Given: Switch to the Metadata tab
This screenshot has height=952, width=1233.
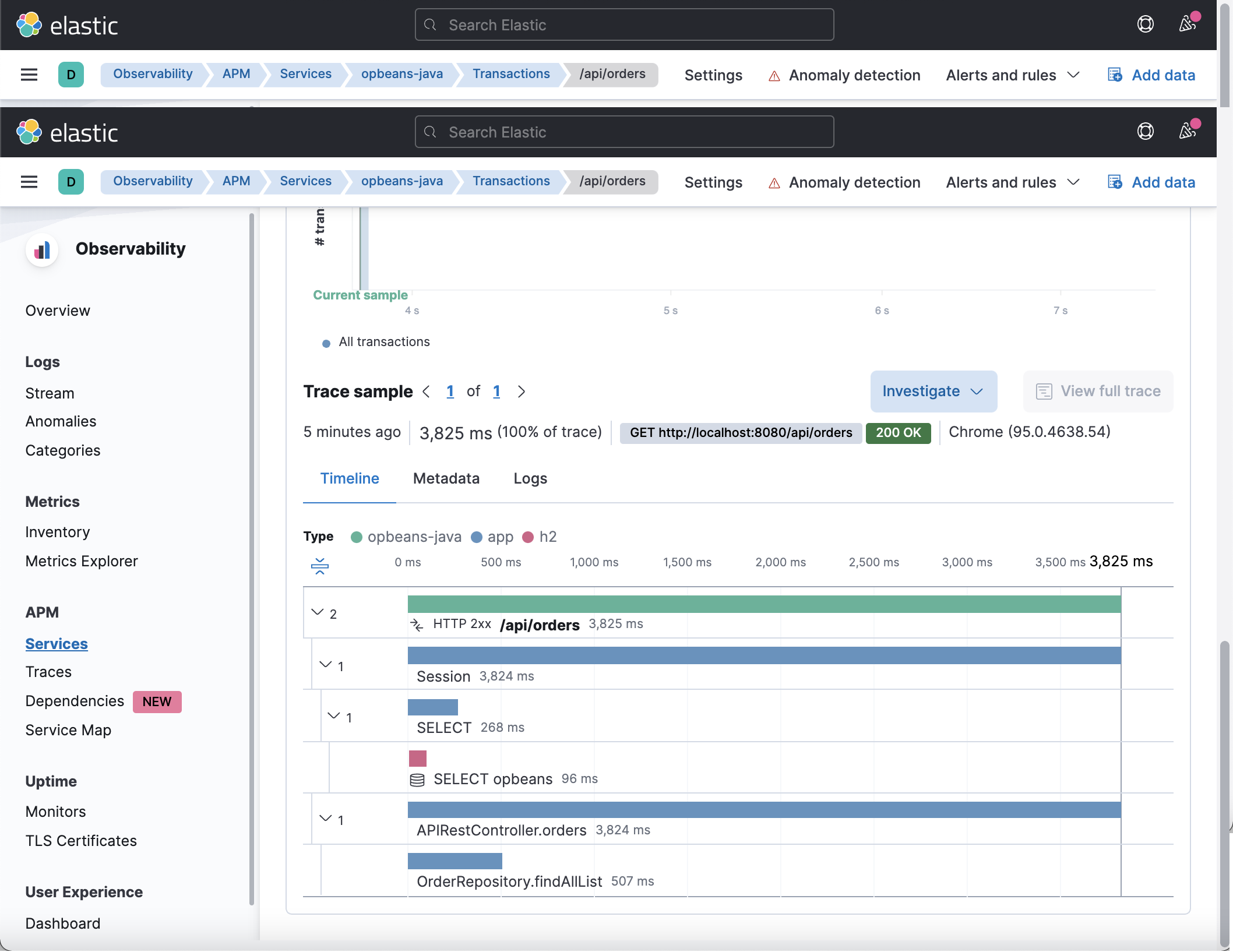Looking at the screenshot, I should 446,478.
